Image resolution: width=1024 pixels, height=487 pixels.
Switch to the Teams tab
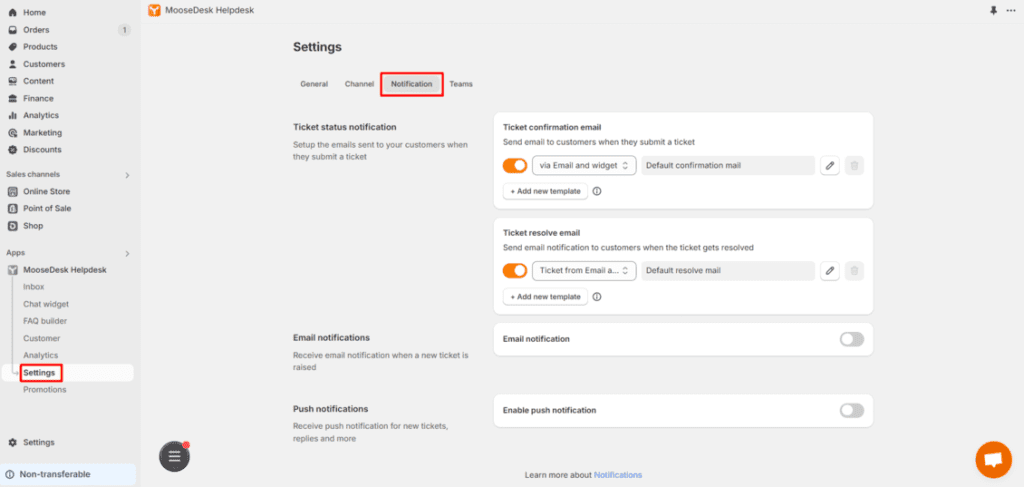coord(461,84)
